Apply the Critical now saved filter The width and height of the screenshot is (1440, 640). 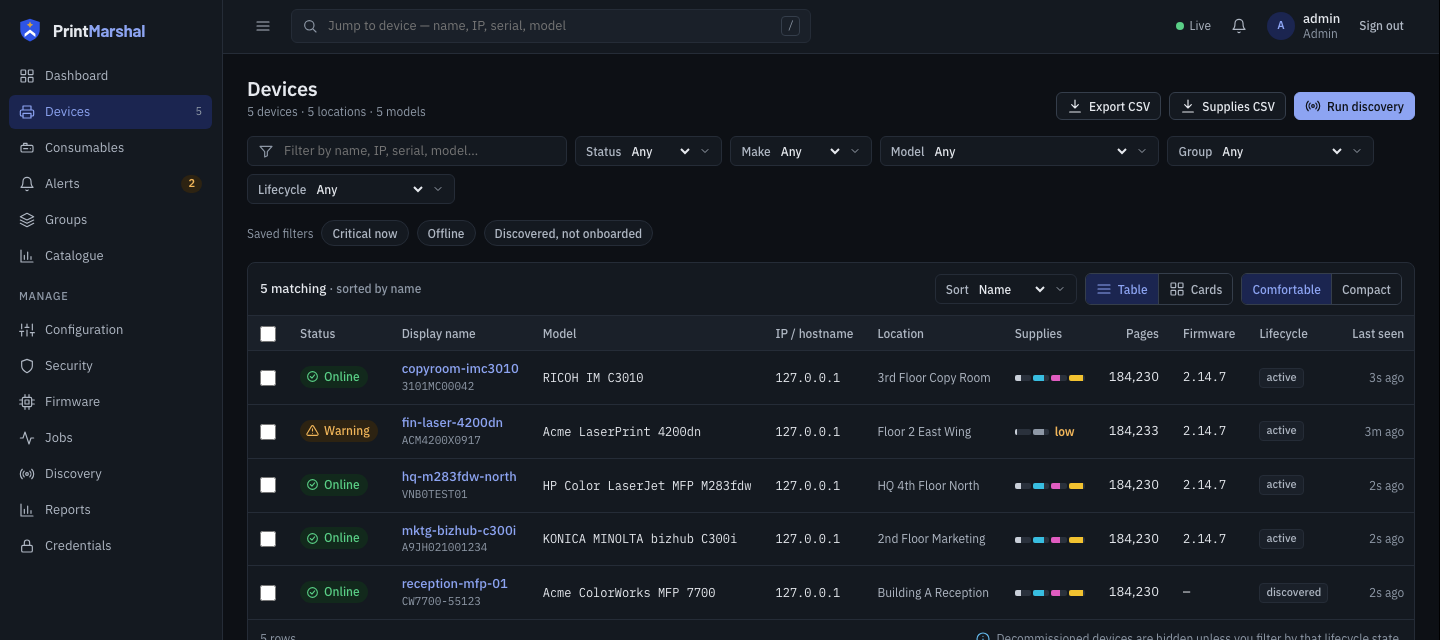point(365,233)
